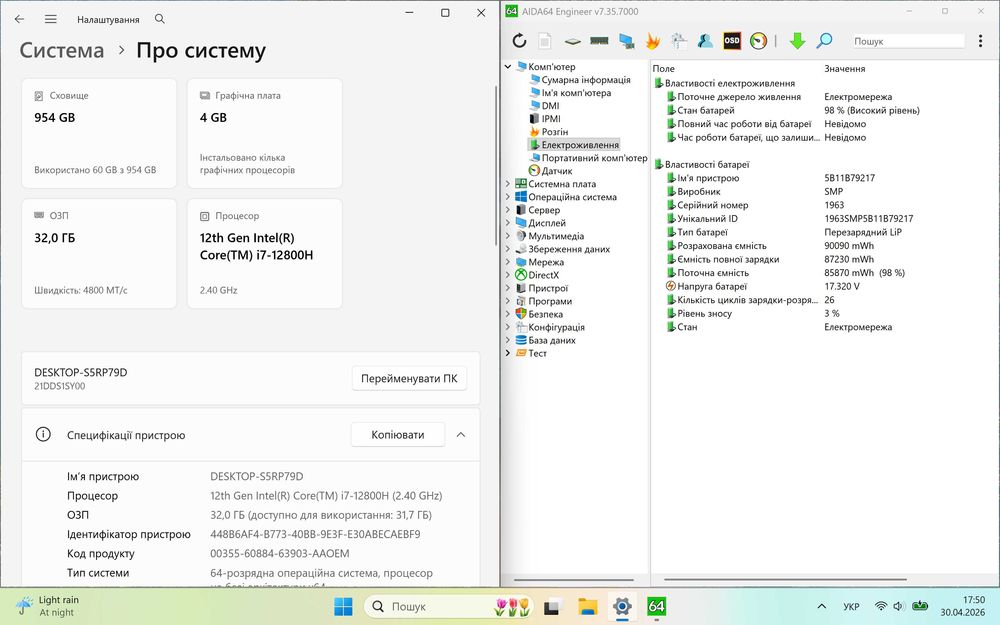Viewport: 1000px width, 625px height.
Task: Expand the Збереження даних tree node
Action: pos(508,249)
